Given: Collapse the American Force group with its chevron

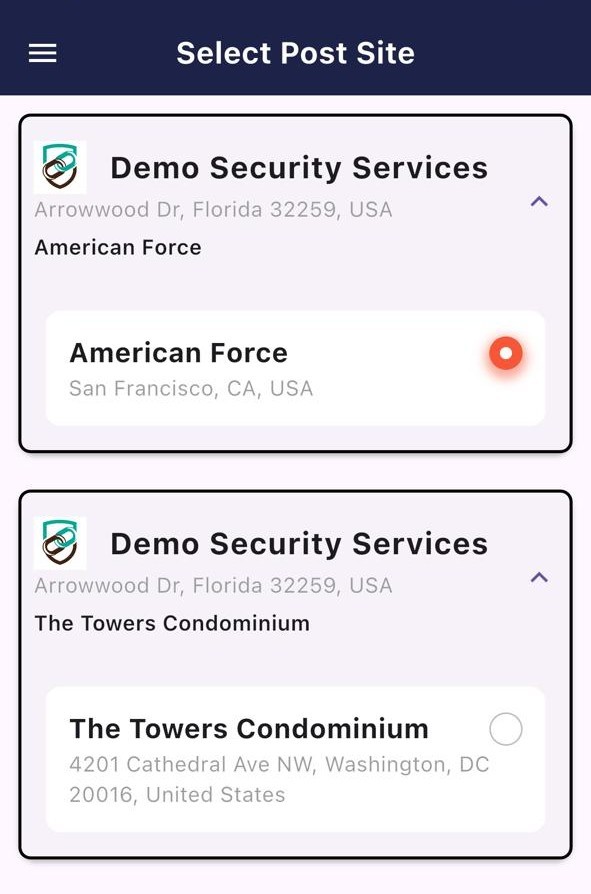Looking at the screenshot, I should pos(539,201).
